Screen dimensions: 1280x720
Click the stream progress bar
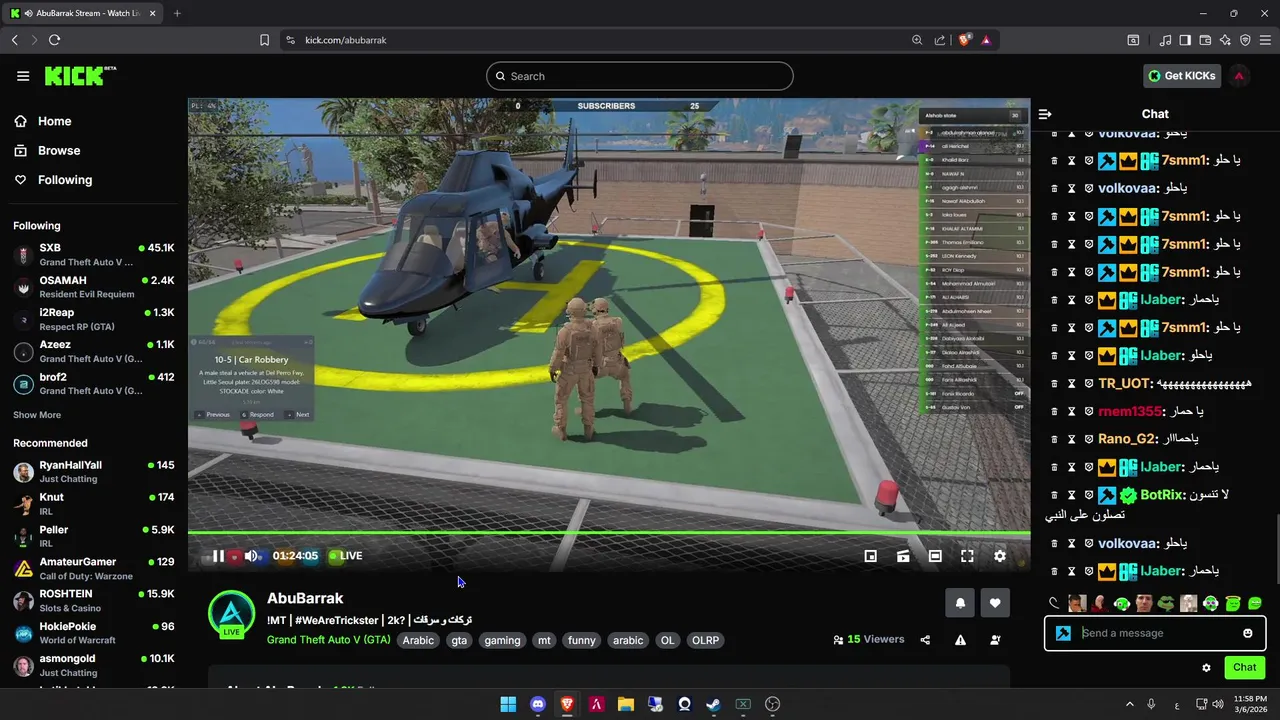609,533
